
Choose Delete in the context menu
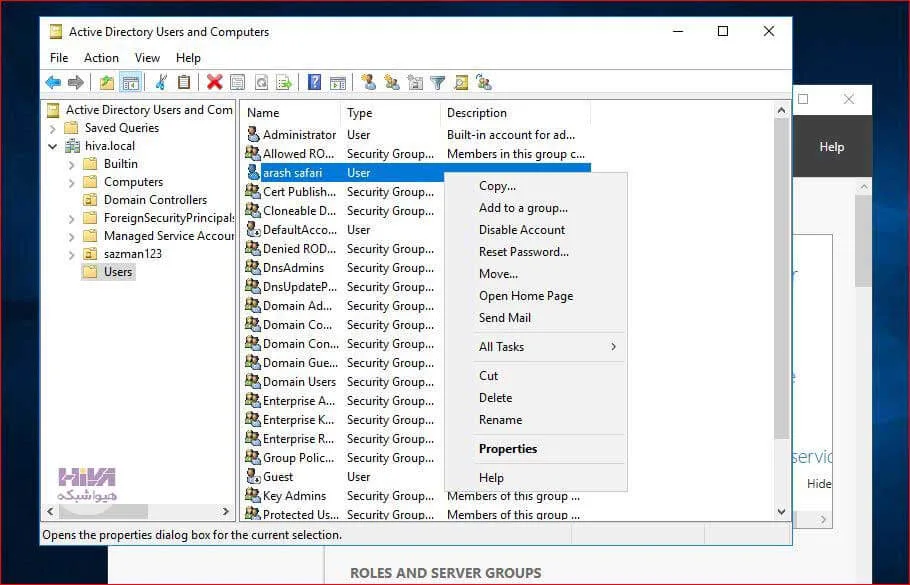coord(536,398)
